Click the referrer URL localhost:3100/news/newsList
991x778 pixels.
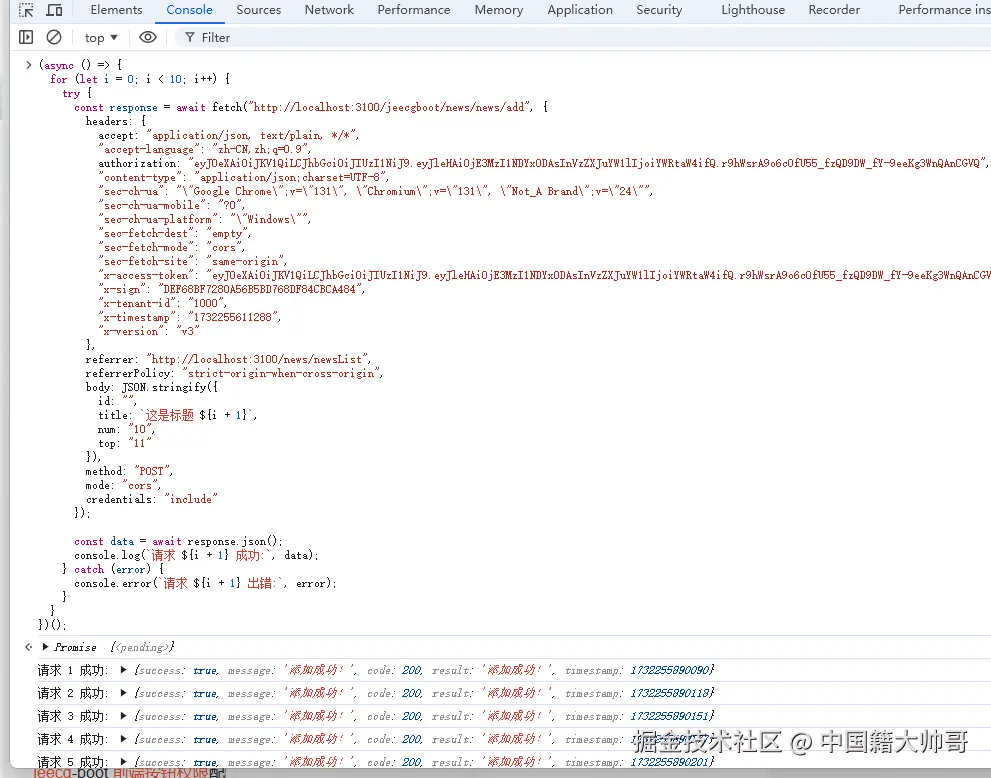tap(258, 359)
